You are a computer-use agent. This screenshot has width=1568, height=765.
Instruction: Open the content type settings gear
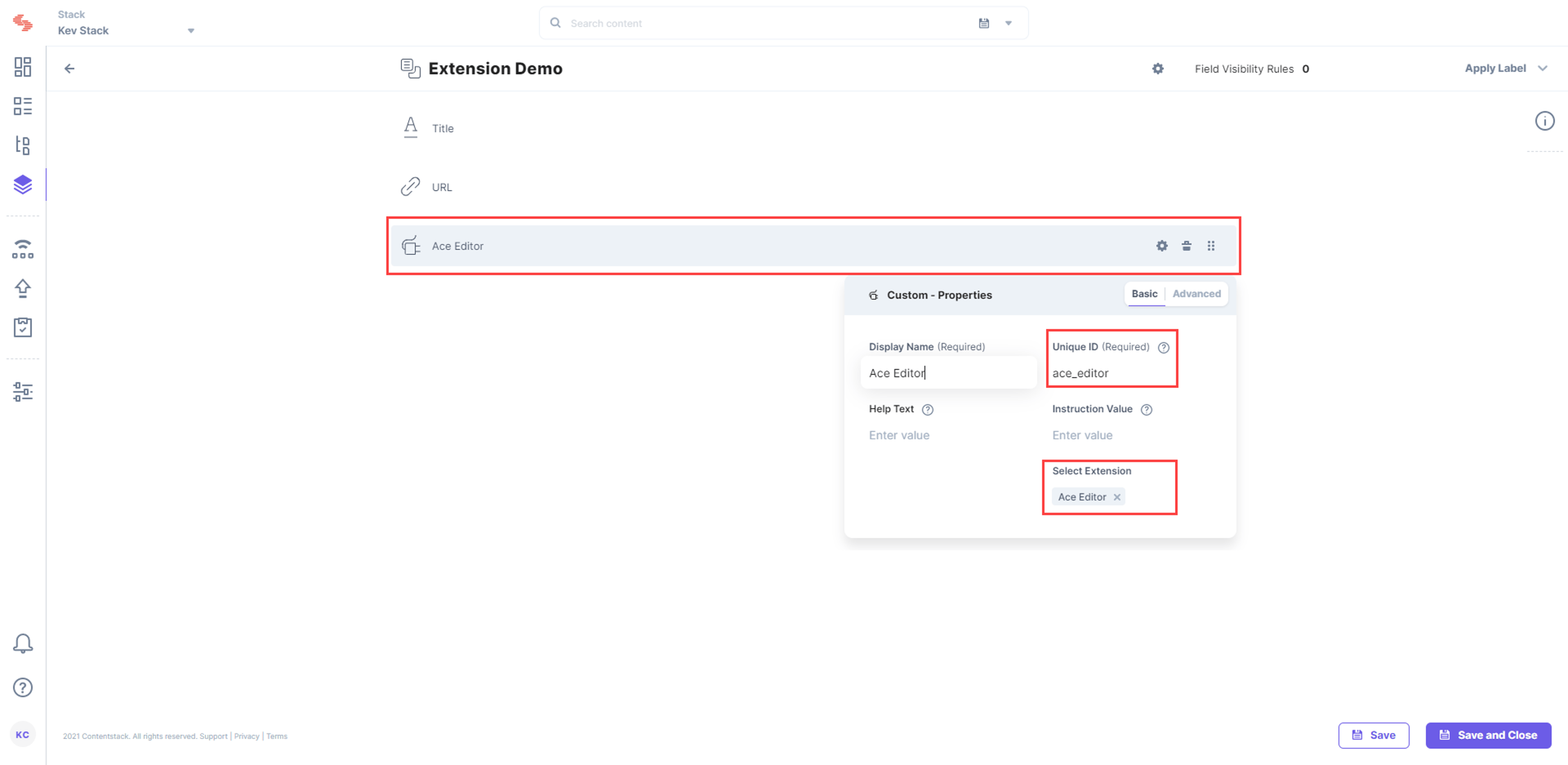tap(1158, 69)
